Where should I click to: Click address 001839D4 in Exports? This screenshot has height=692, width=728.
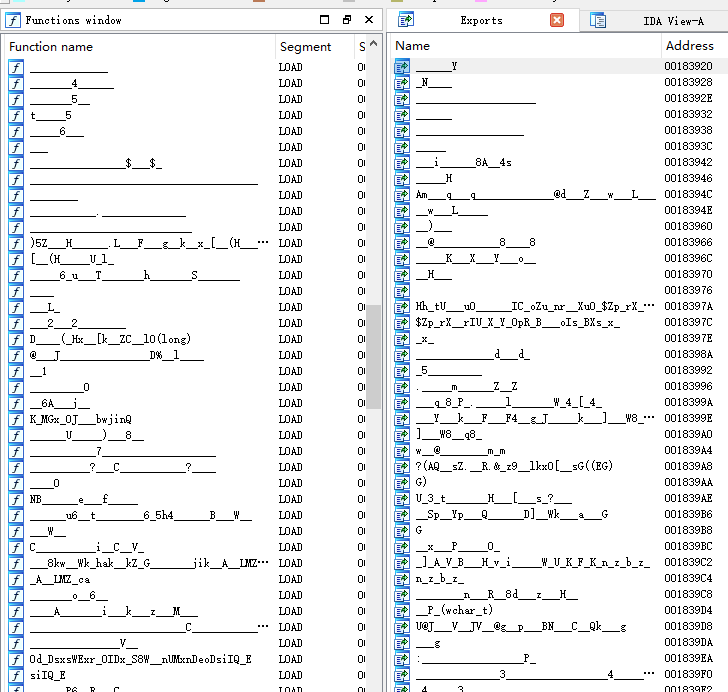pyautogui.click(x=688, y=610)
